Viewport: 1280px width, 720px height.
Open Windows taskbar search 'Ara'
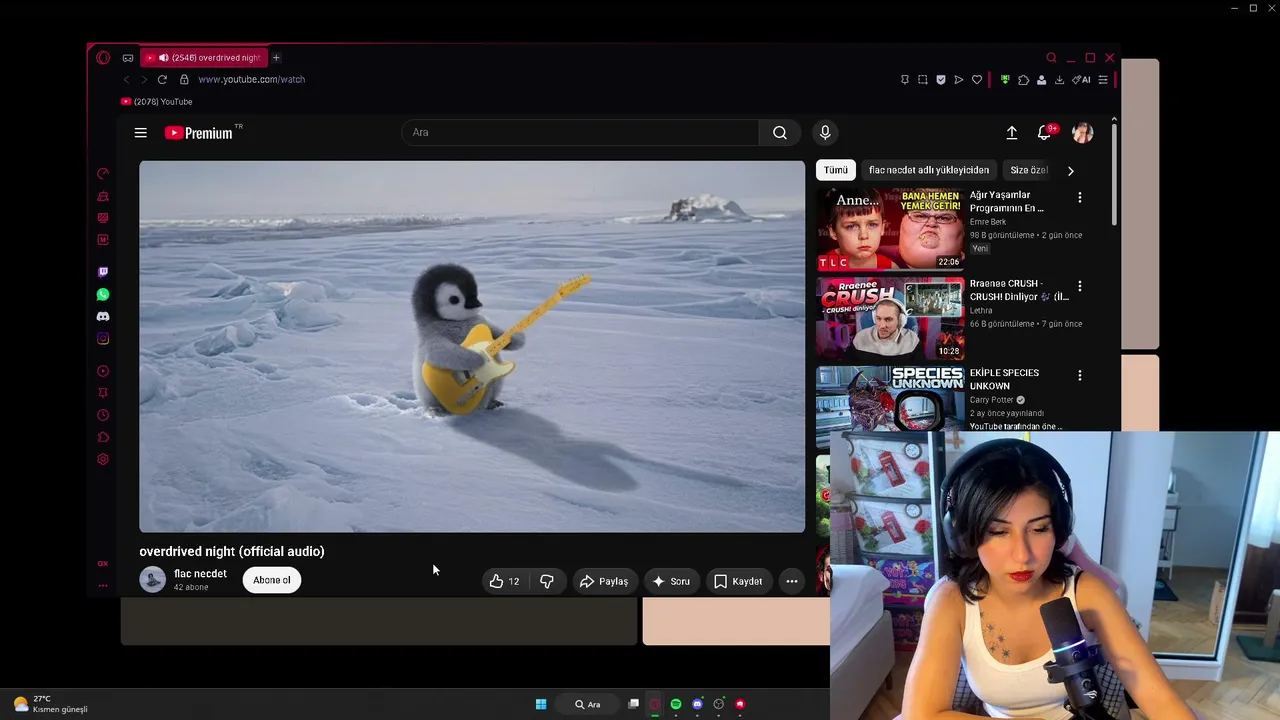tap(587, 704)
